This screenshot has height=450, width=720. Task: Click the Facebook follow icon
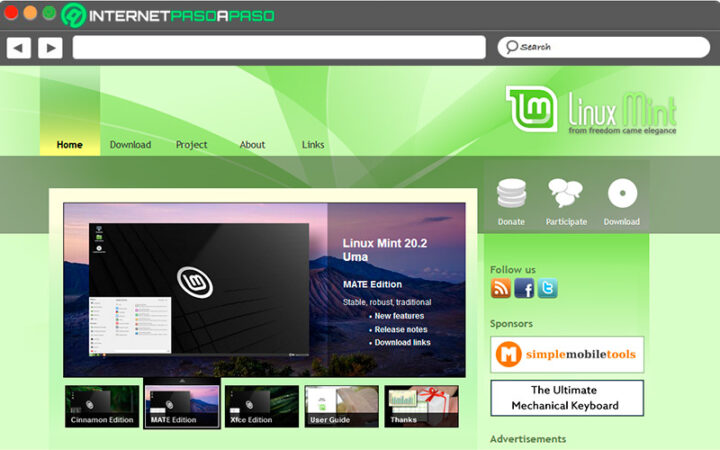[524, 288]
